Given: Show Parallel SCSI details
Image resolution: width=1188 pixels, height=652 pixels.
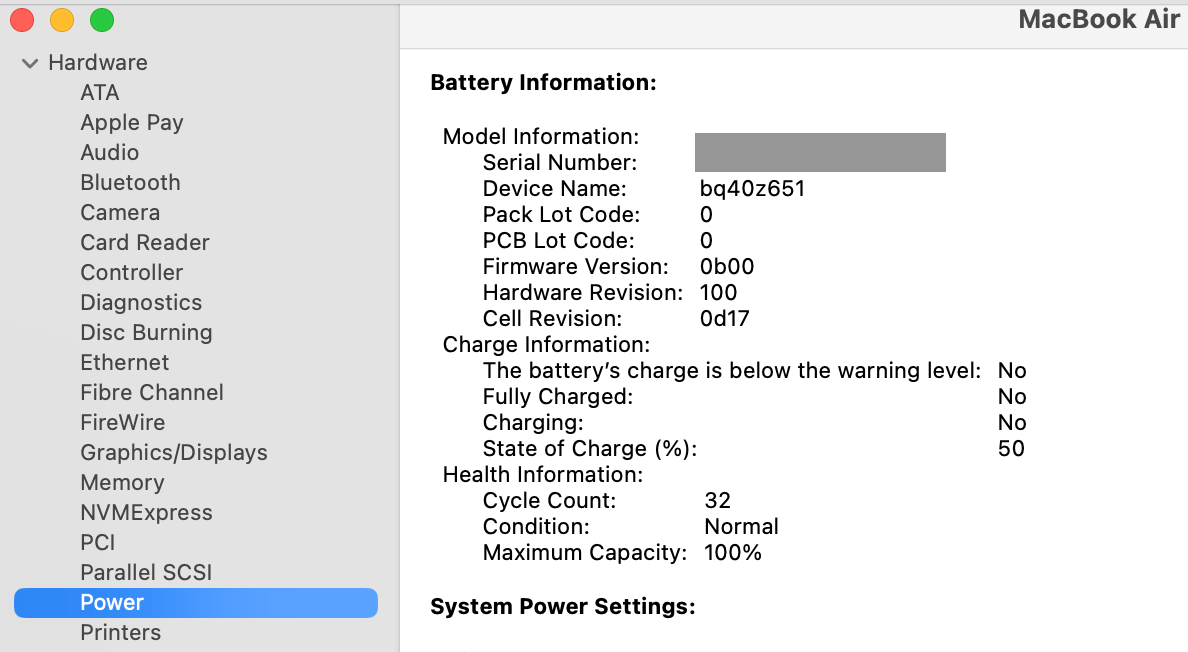Looking at the screenshot, I should (x=146, y=572).
